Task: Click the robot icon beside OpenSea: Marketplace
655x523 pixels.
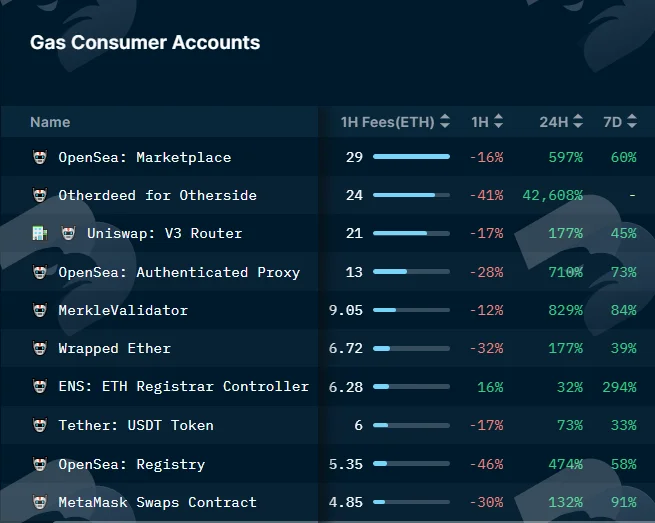Action: click(40, 157)
